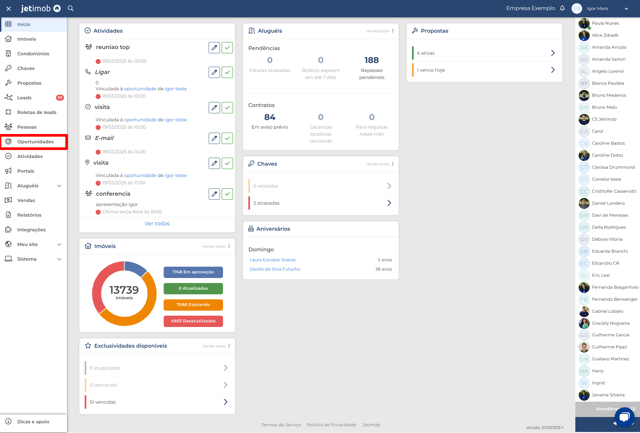The image size is (640, 433).
Task: Click the Leads red notification badge
Action: 60,98
